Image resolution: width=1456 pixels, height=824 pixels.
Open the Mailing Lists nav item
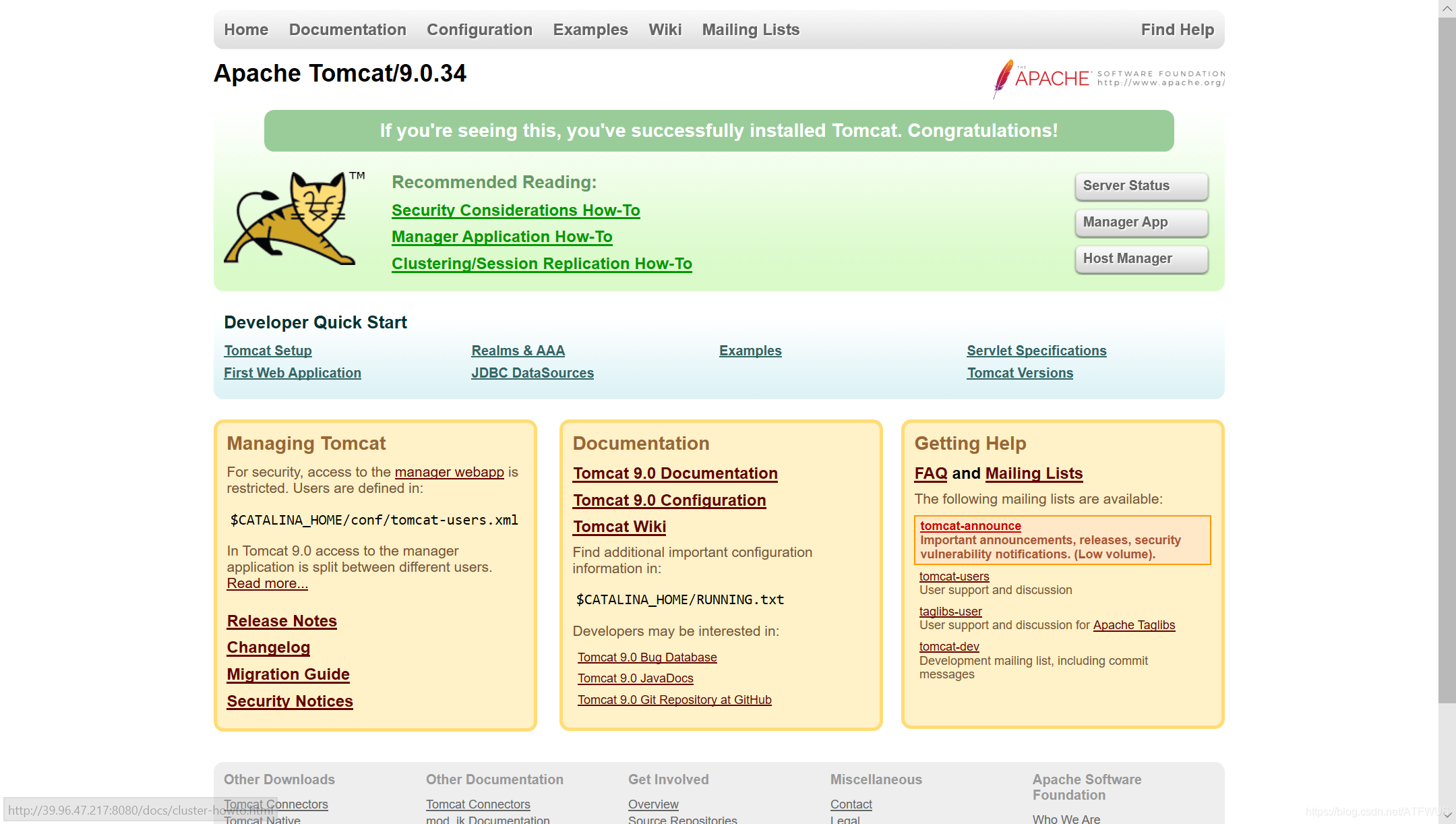[751, 30]
